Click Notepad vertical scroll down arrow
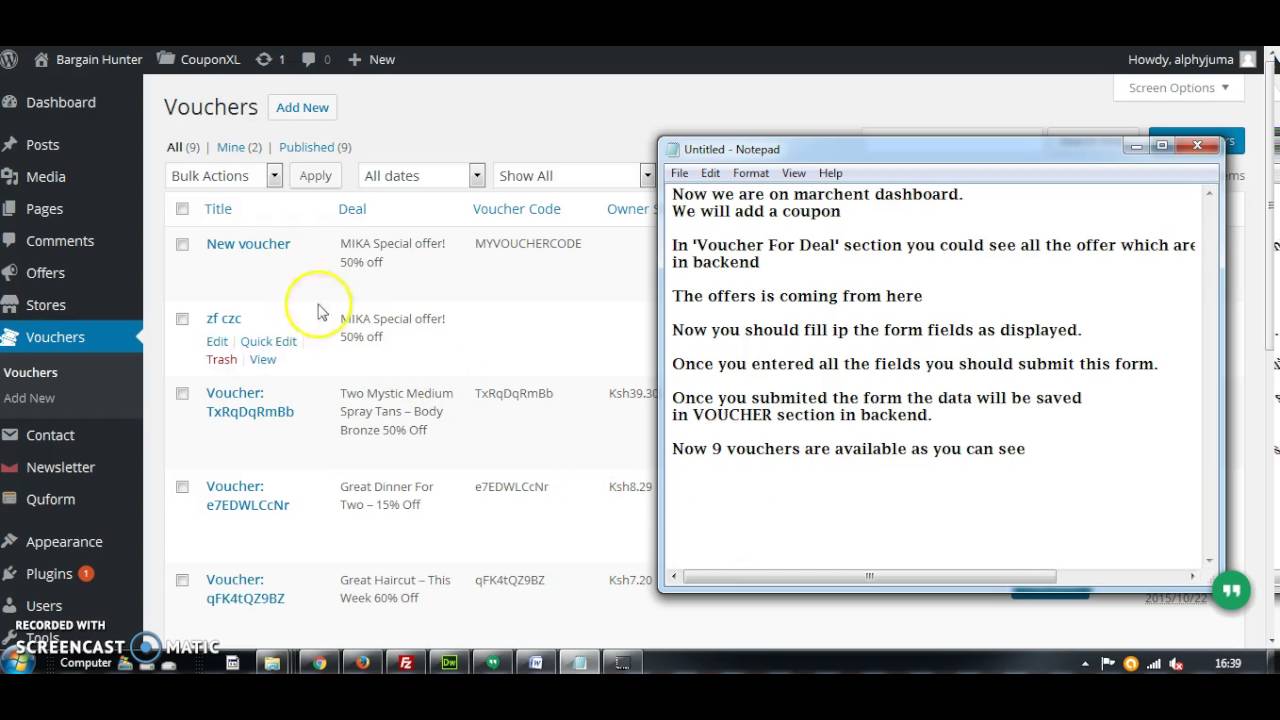1280x720 pixels. point(1209,561)
